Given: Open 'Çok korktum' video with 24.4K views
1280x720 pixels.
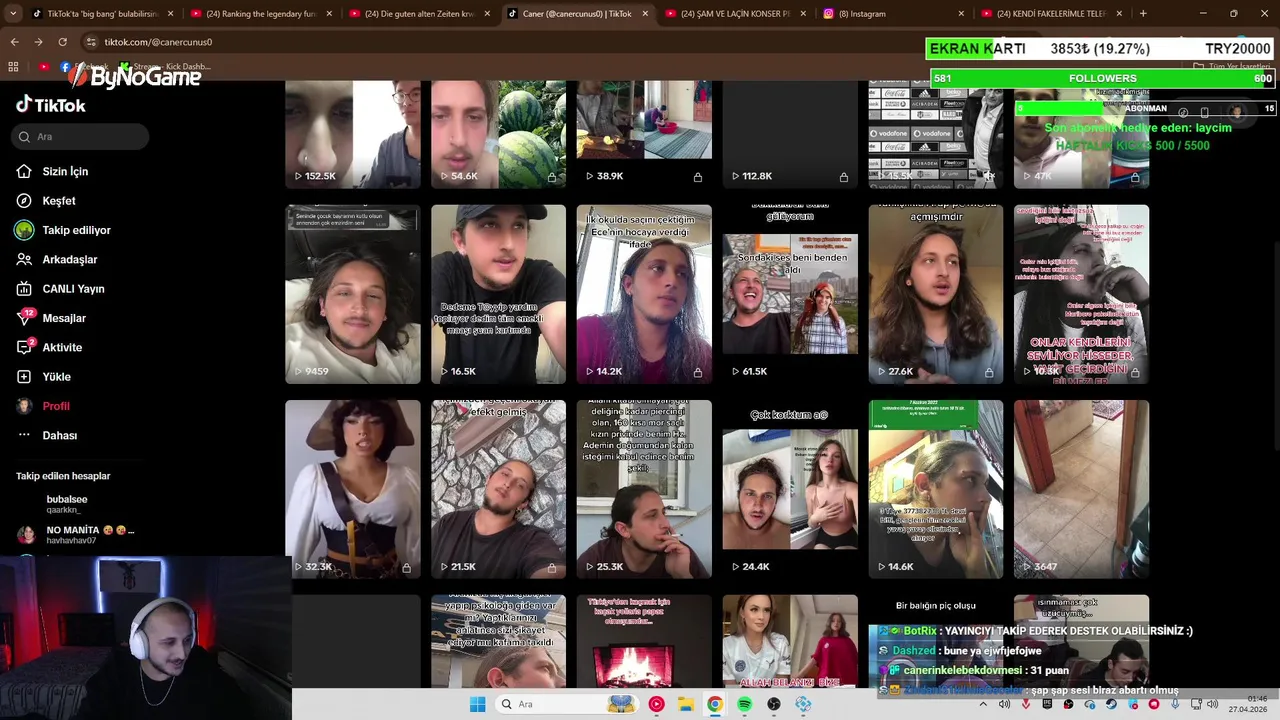Looking at the screenshot, I should tap(790, 489).
